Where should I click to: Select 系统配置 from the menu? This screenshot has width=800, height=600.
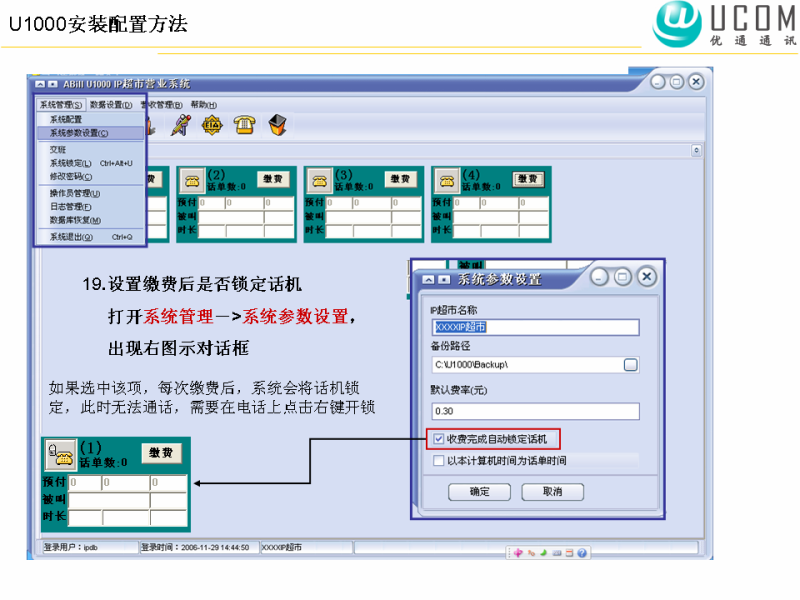point(90,119)
